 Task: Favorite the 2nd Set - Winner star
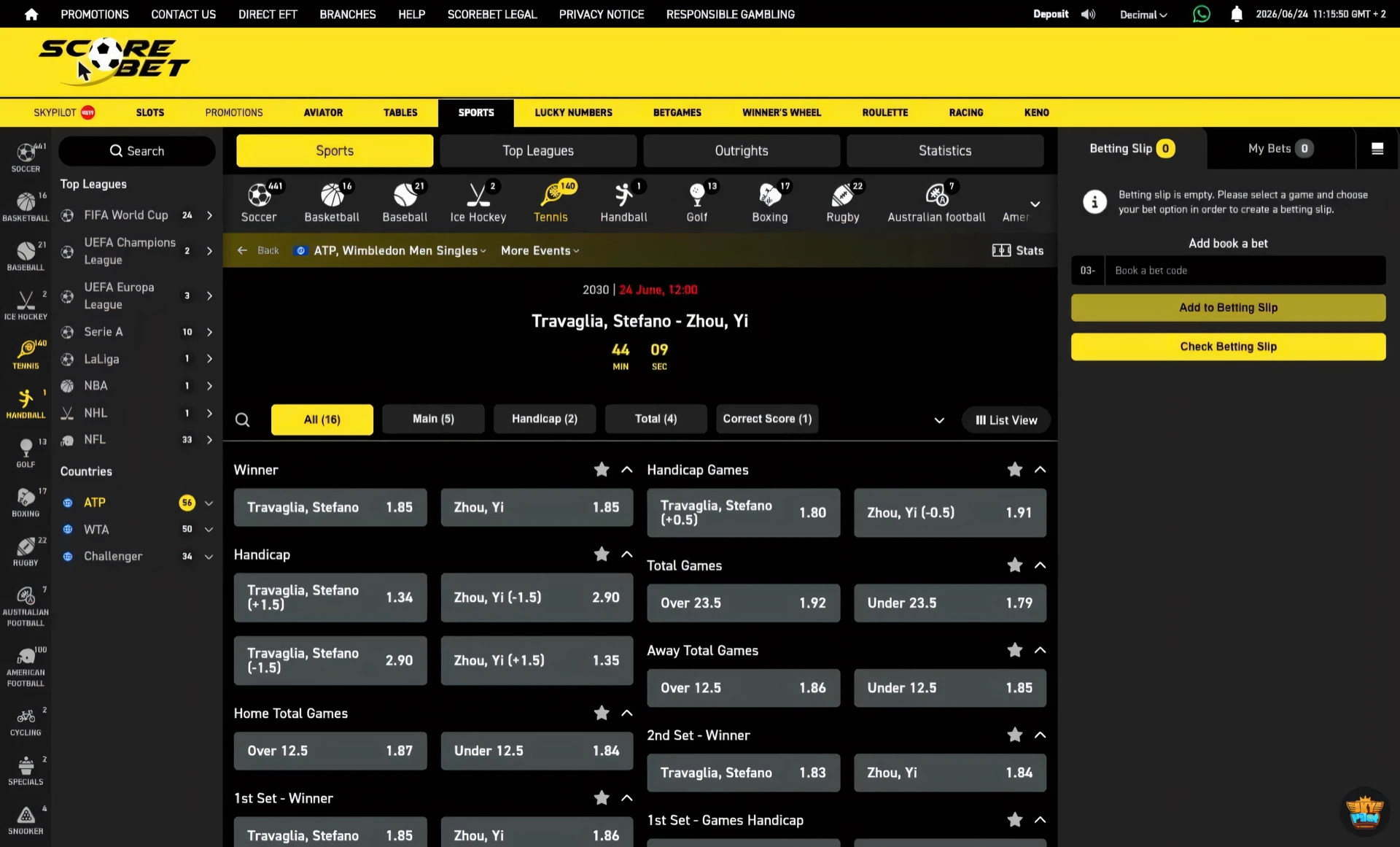click(1015, 735)
